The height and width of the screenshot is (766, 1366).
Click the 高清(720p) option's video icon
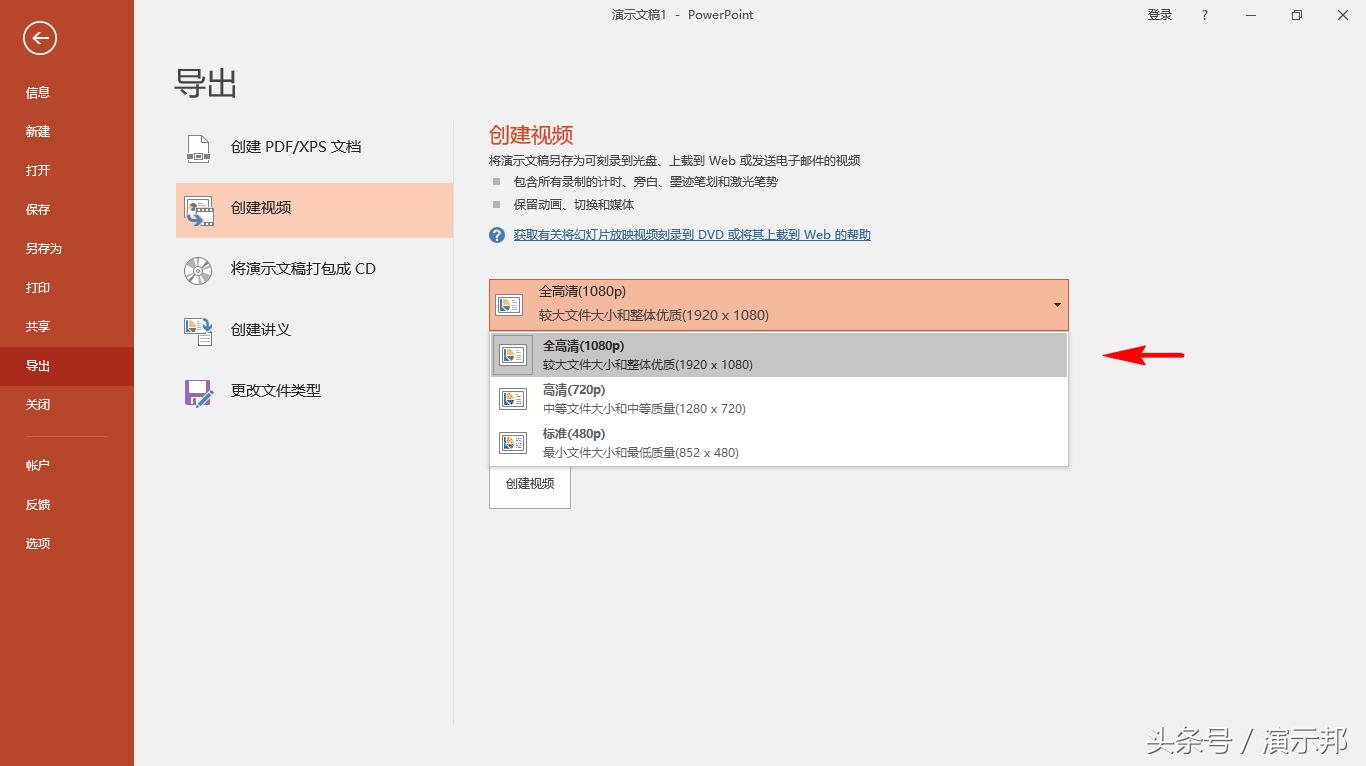click(512, 398)
